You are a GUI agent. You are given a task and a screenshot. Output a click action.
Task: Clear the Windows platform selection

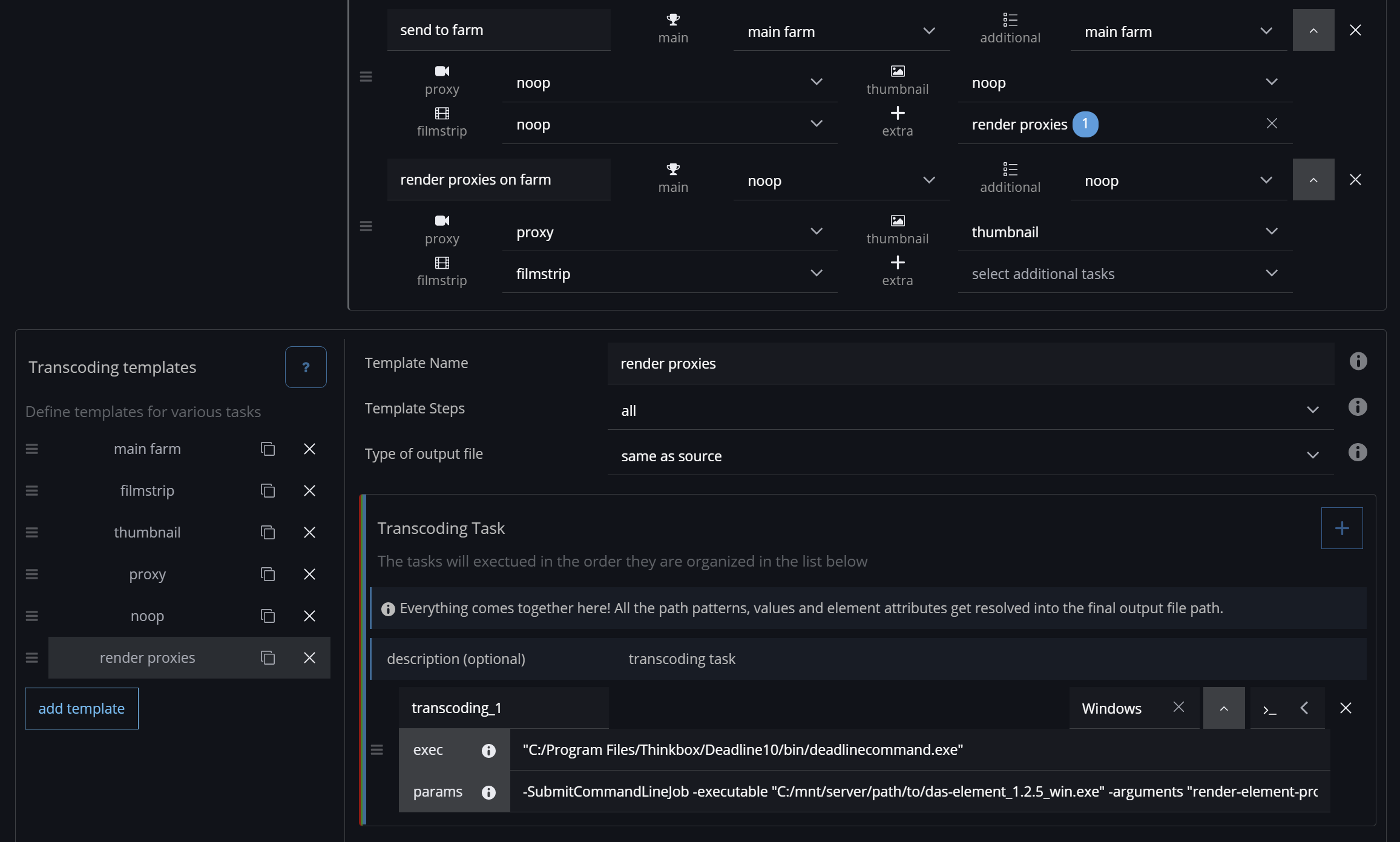1178,707
